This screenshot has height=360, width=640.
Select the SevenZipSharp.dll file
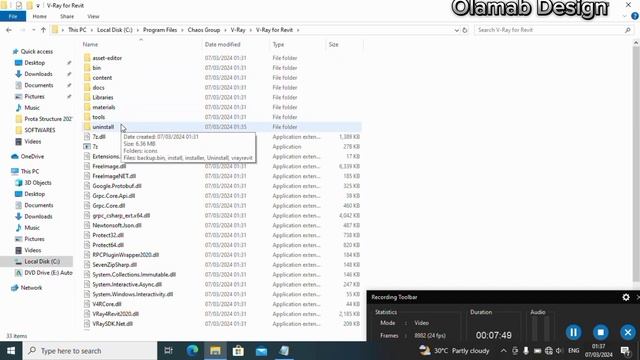pos(114,264)
